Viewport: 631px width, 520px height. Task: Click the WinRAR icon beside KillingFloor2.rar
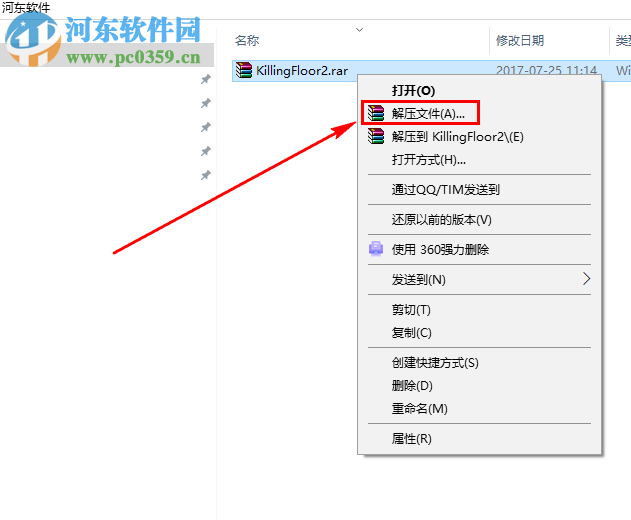[x=244, y=70]
